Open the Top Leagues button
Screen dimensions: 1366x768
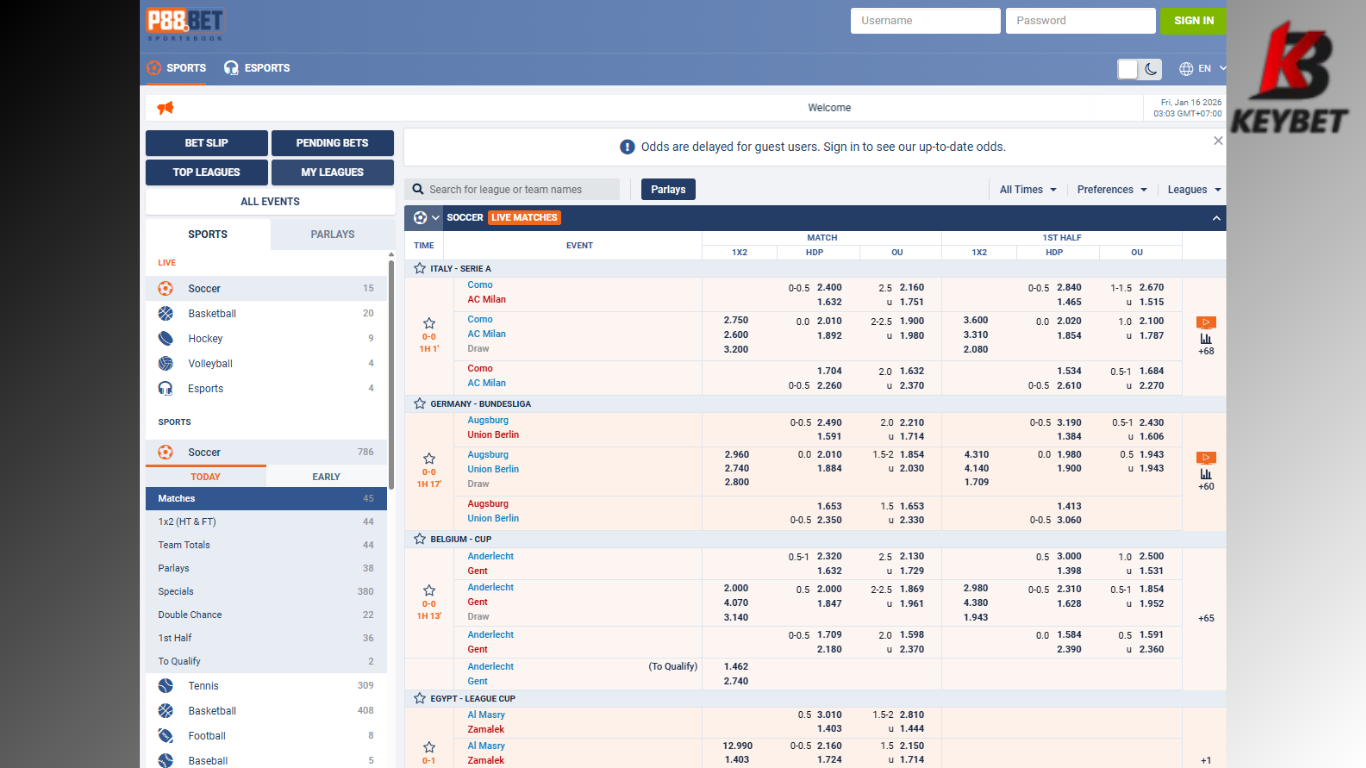[206, 172]
